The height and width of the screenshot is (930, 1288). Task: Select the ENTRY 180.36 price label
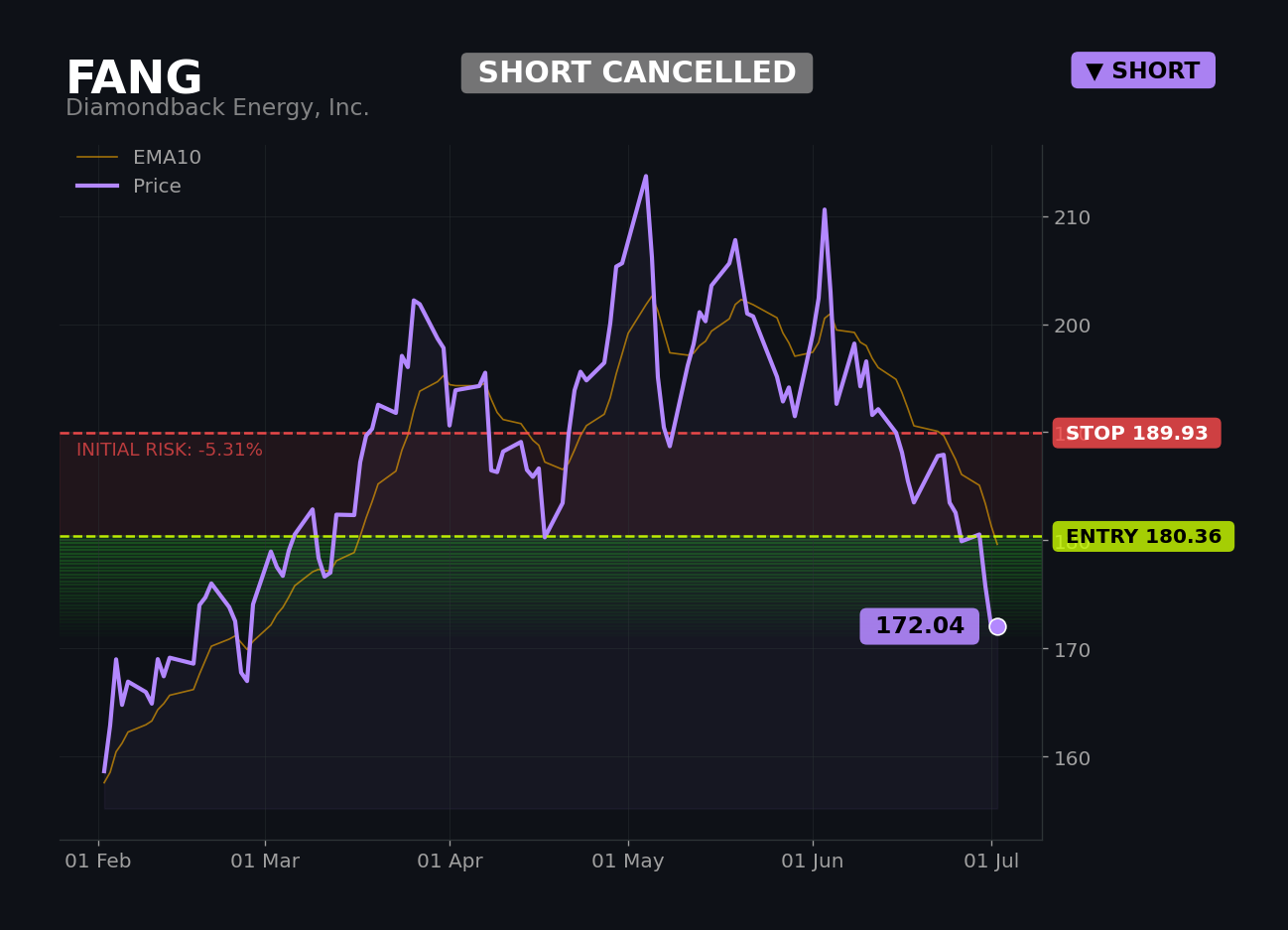pyautogui.click(x=1143, y=537)
